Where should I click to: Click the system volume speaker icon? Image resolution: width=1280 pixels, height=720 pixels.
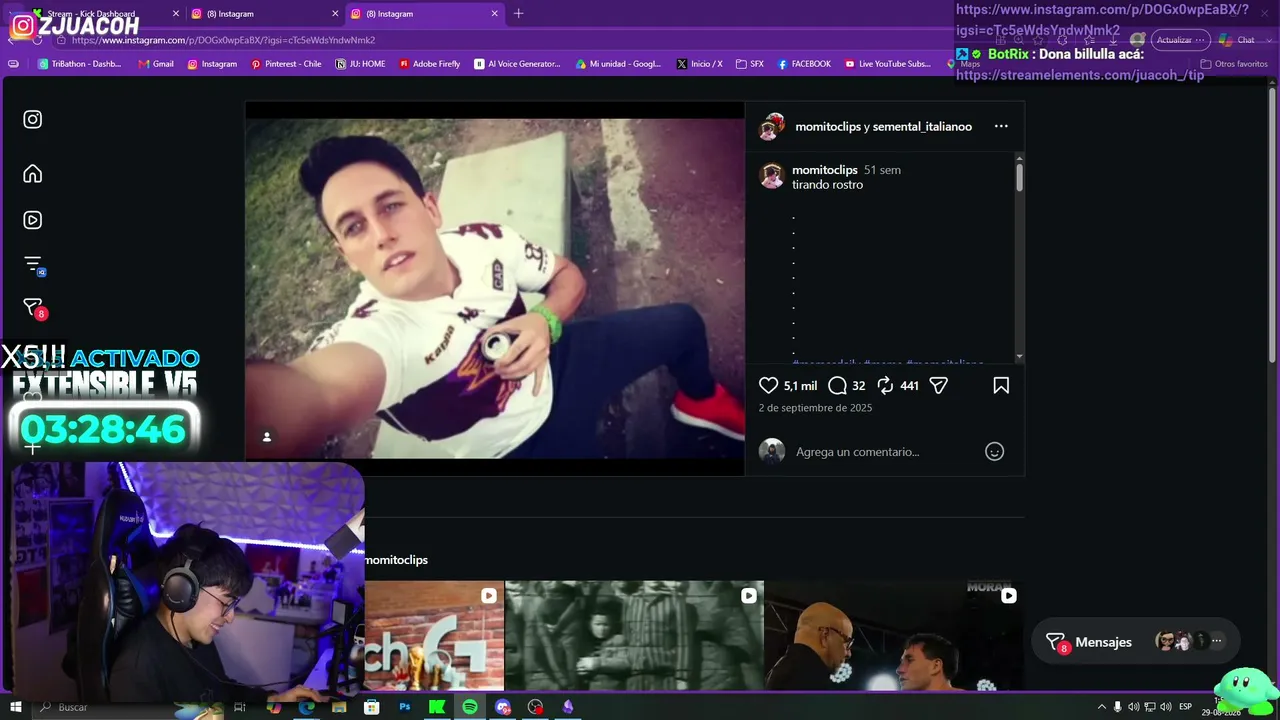point(1166,707)
